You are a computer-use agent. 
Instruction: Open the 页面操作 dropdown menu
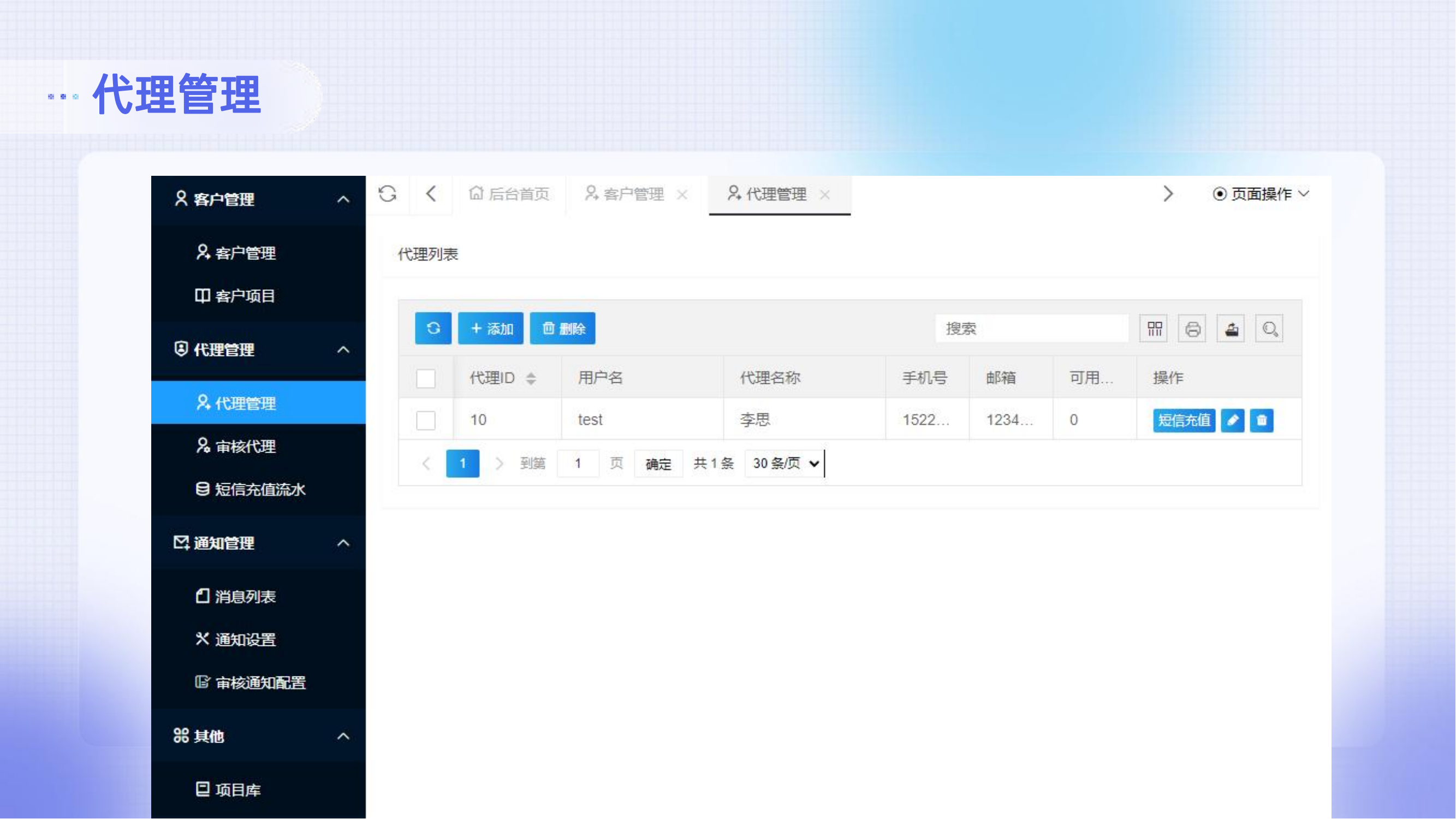(1261, 194)
